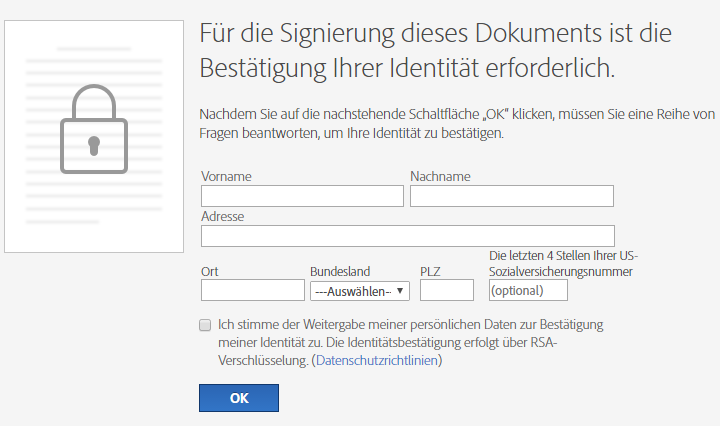This screenshot has width=720, height=426.
Task: Tick the data sharing consent checkbox
Action: pos(205,325)
